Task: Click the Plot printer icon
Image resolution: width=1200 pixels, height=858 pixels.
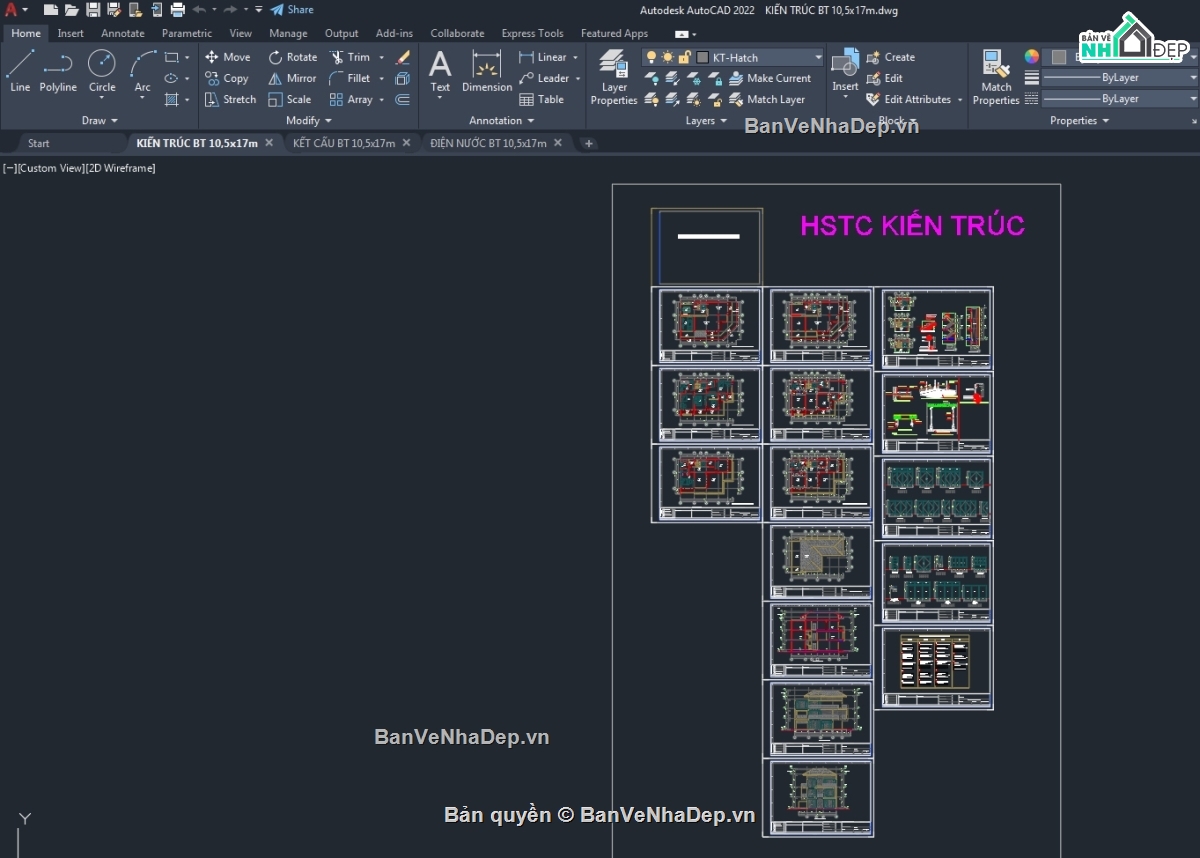Action: click(177, 10)
